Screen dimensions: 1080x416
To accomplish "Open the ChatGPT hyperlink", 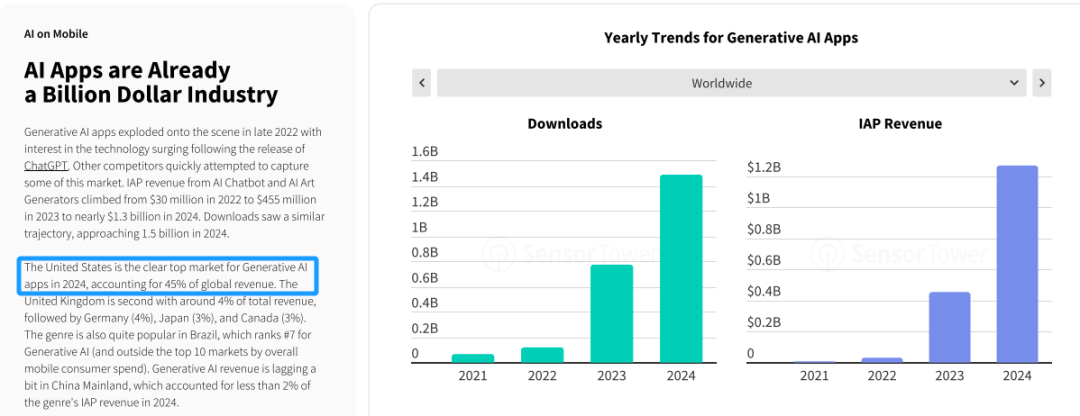I will (x=46, y=165).
